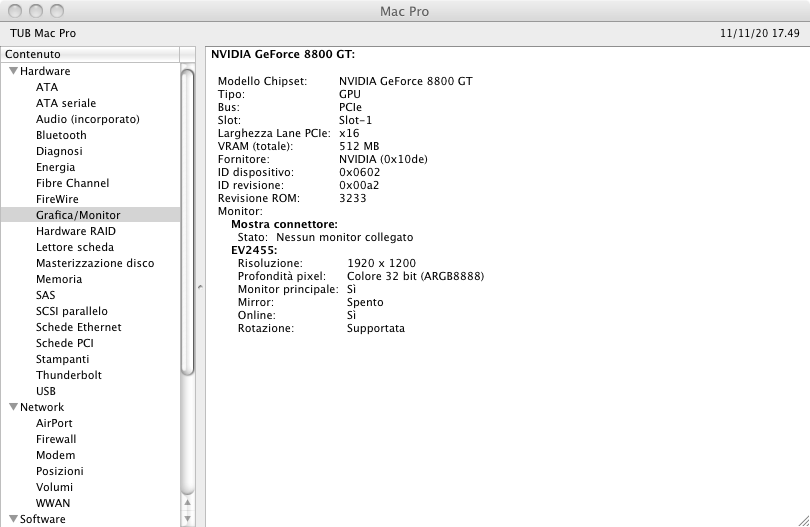Select SAS in the sidebar

click(45, 295)
